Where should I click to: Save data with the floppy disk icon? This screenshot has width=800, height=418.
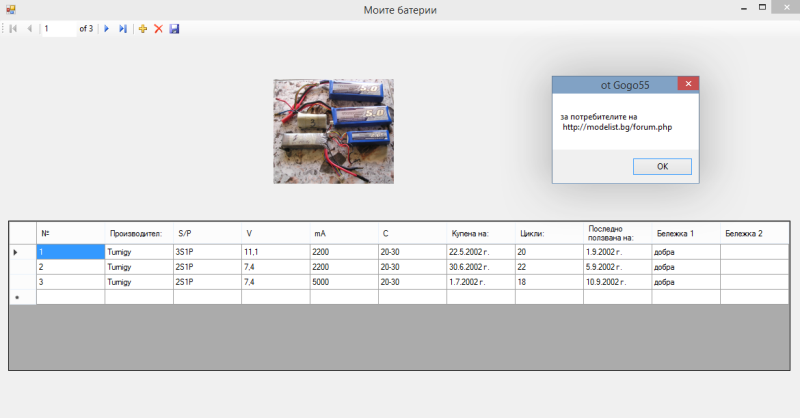pyautogui.click(x=174, y=29)
